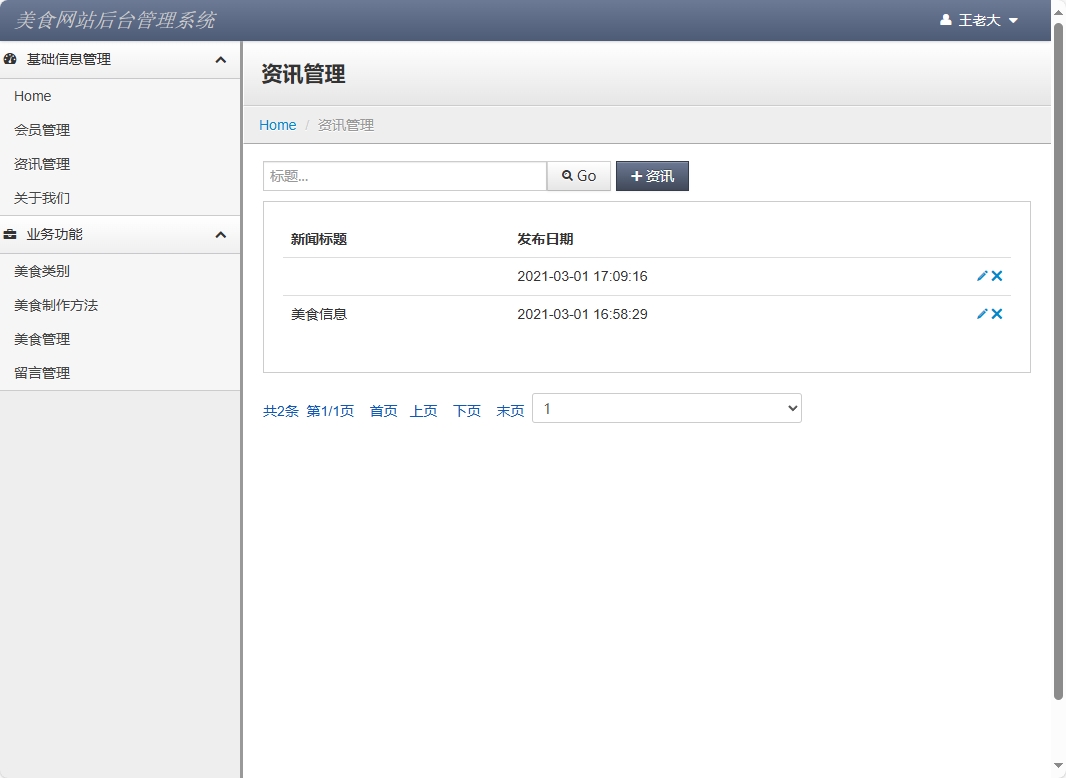
Task: Click the user icon next to 王老大
Action: (x=944, y=19)
